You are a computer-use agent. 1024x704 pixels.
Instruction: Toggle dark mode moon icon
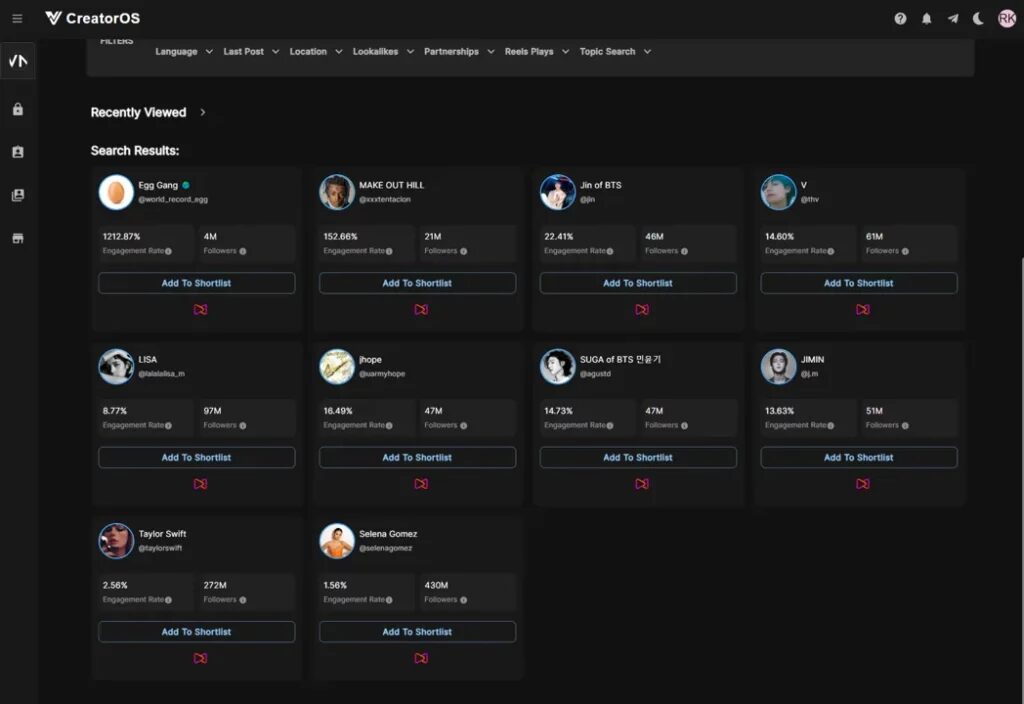978,18
